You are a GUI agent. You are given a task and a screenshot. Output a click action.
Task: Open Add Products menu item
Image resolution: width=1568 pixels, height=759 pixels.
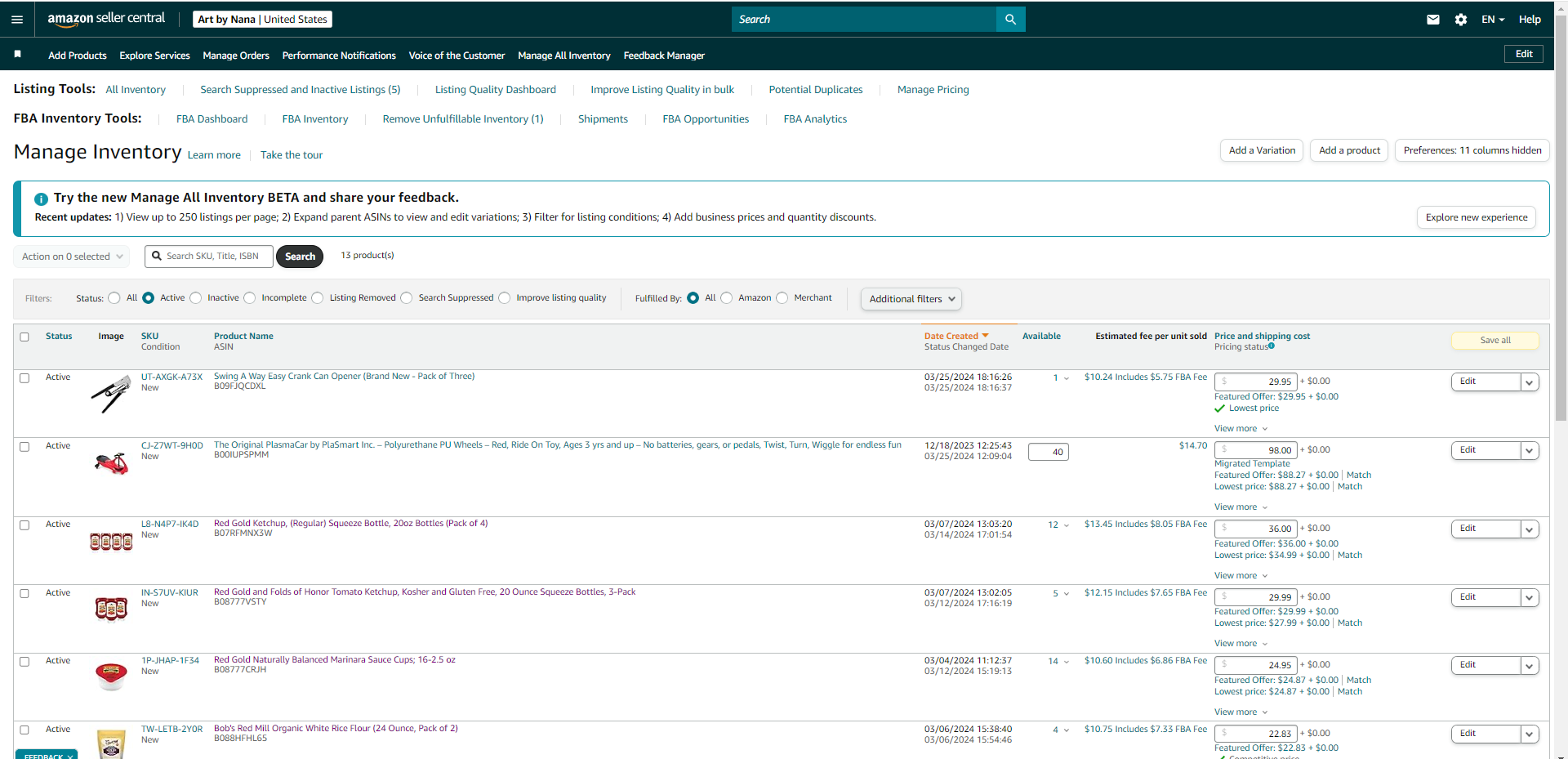click(x=78, y=56)
